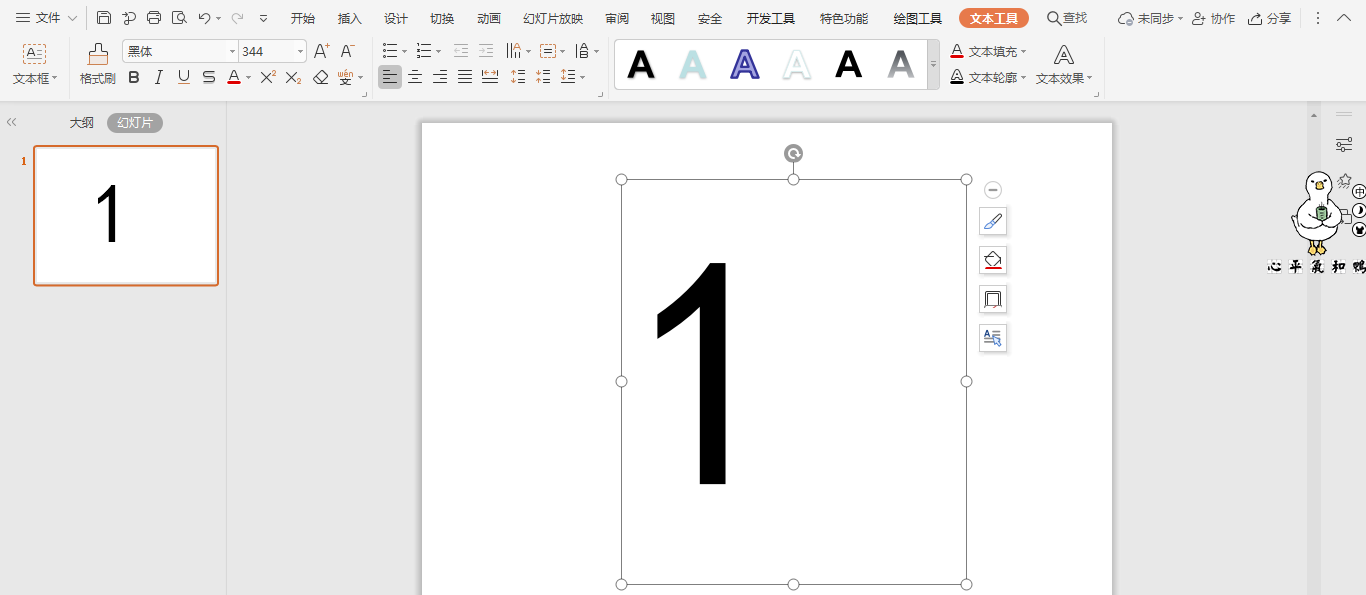Open the 动画 (Animation) tab
This screenshot has height=595, width=1366.
[489, 18]
